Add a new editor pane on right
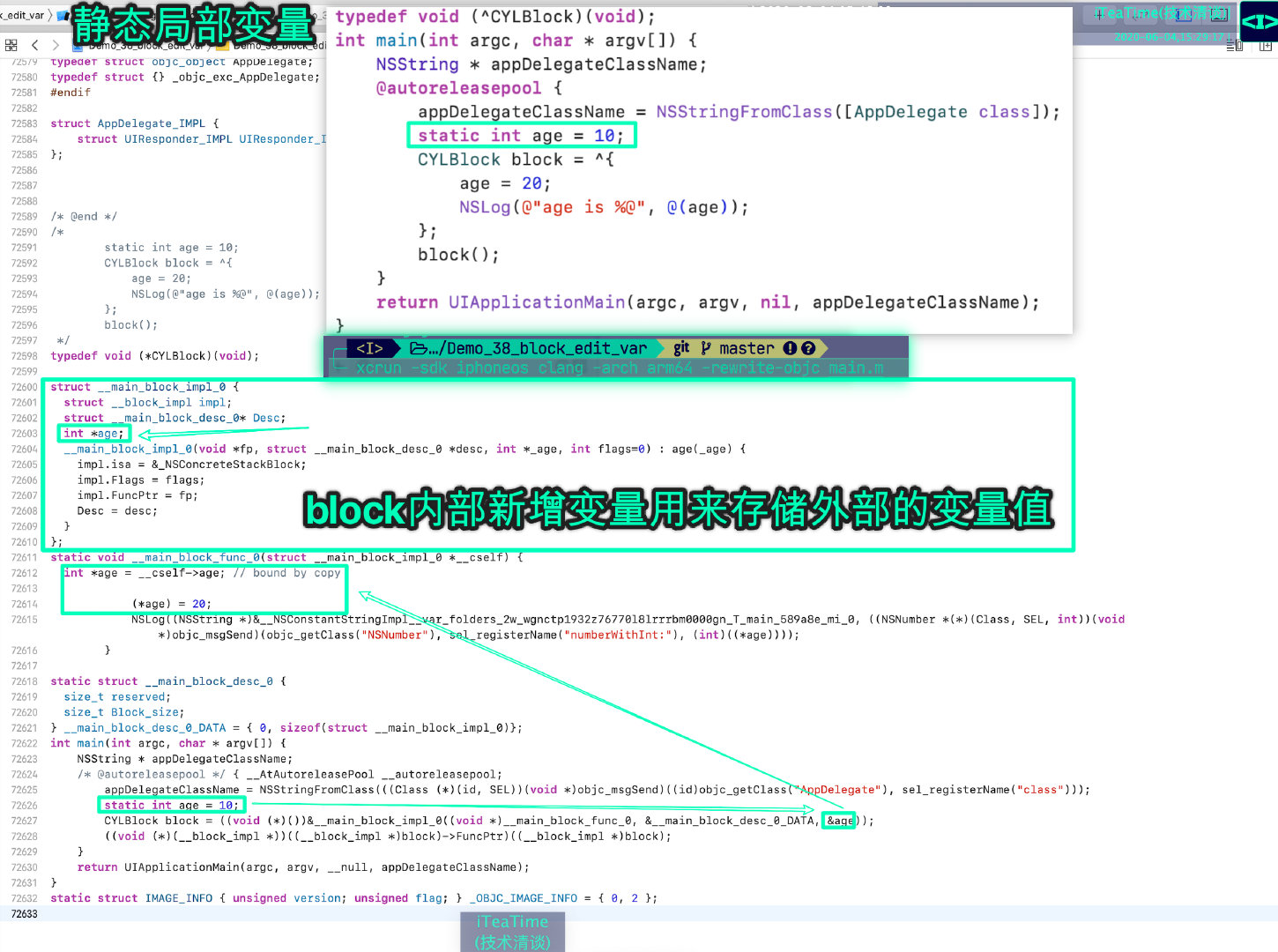 pos(1266,45)
